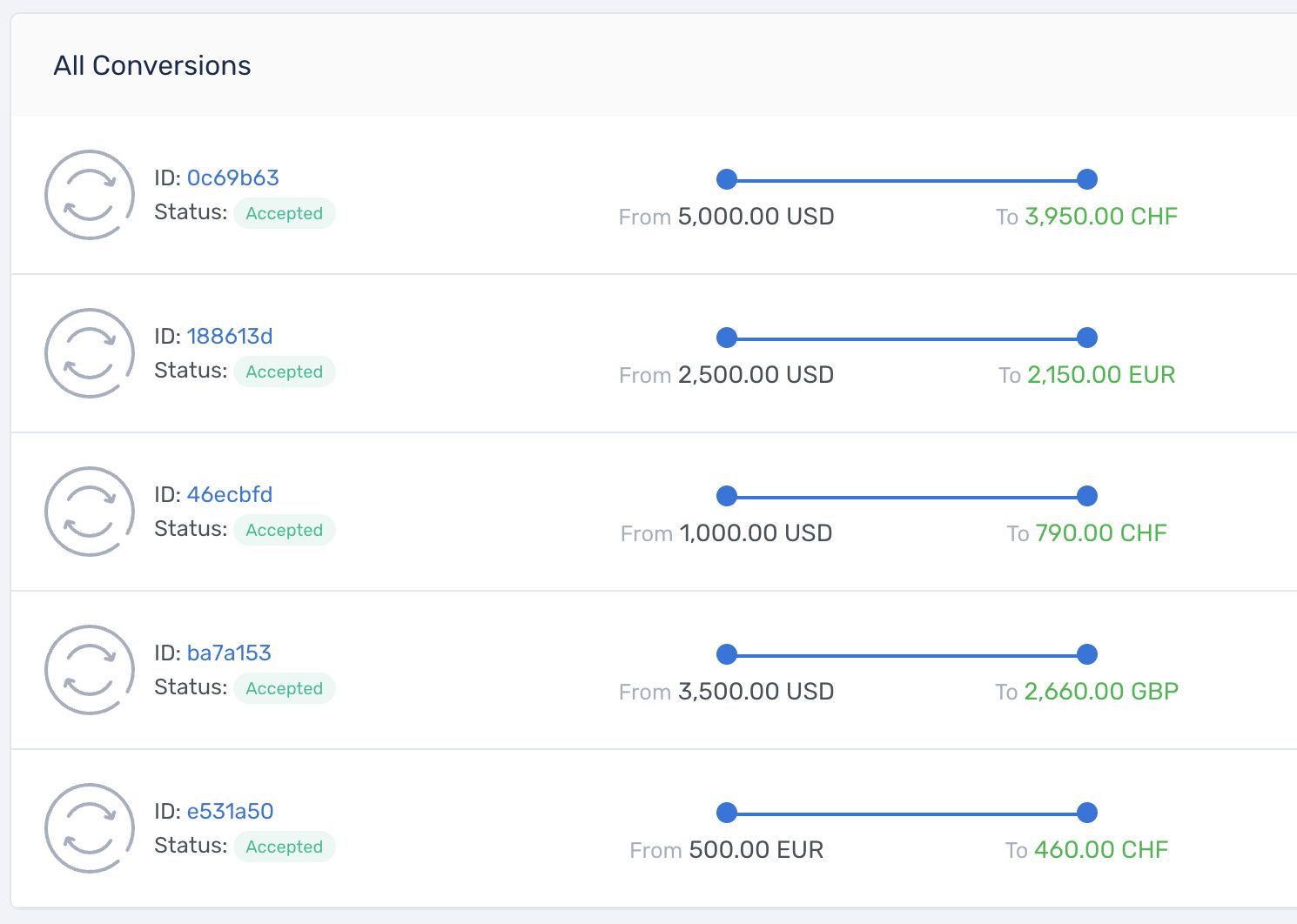This screenshot has height=924, width=1297.
Task: Click start dot above 500.00 EUR
Action: pos(727,813)
